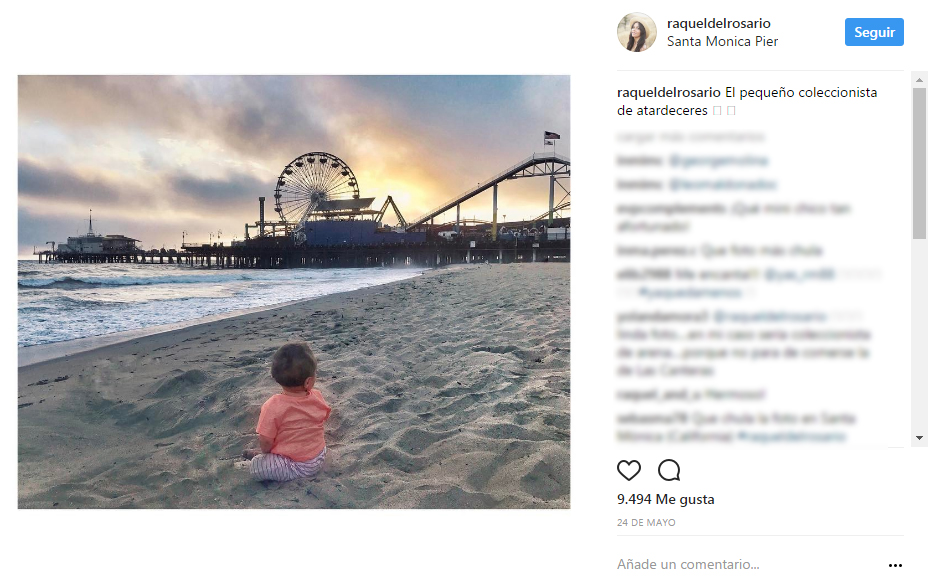Open raqueldelrosario's profile avatar picture

636,32
